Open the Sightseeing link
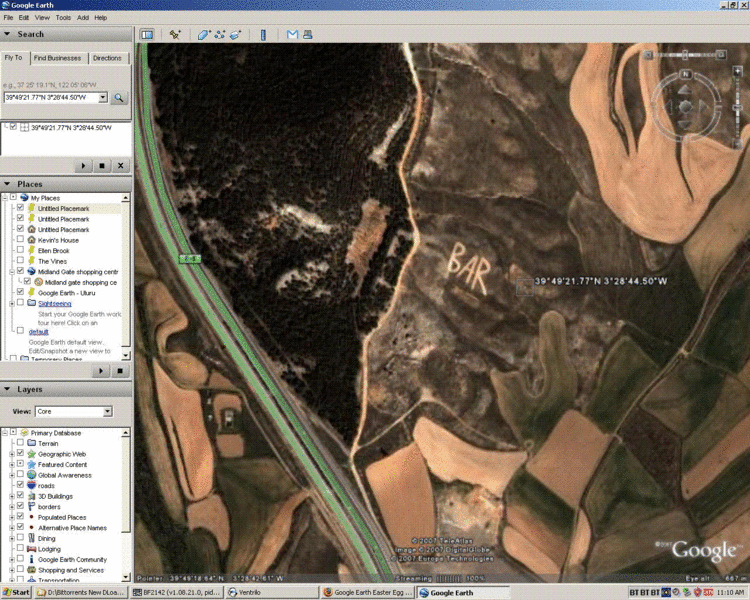Viewport: 750px width, 600px height. pyautogui.click(x=55, y=304)
